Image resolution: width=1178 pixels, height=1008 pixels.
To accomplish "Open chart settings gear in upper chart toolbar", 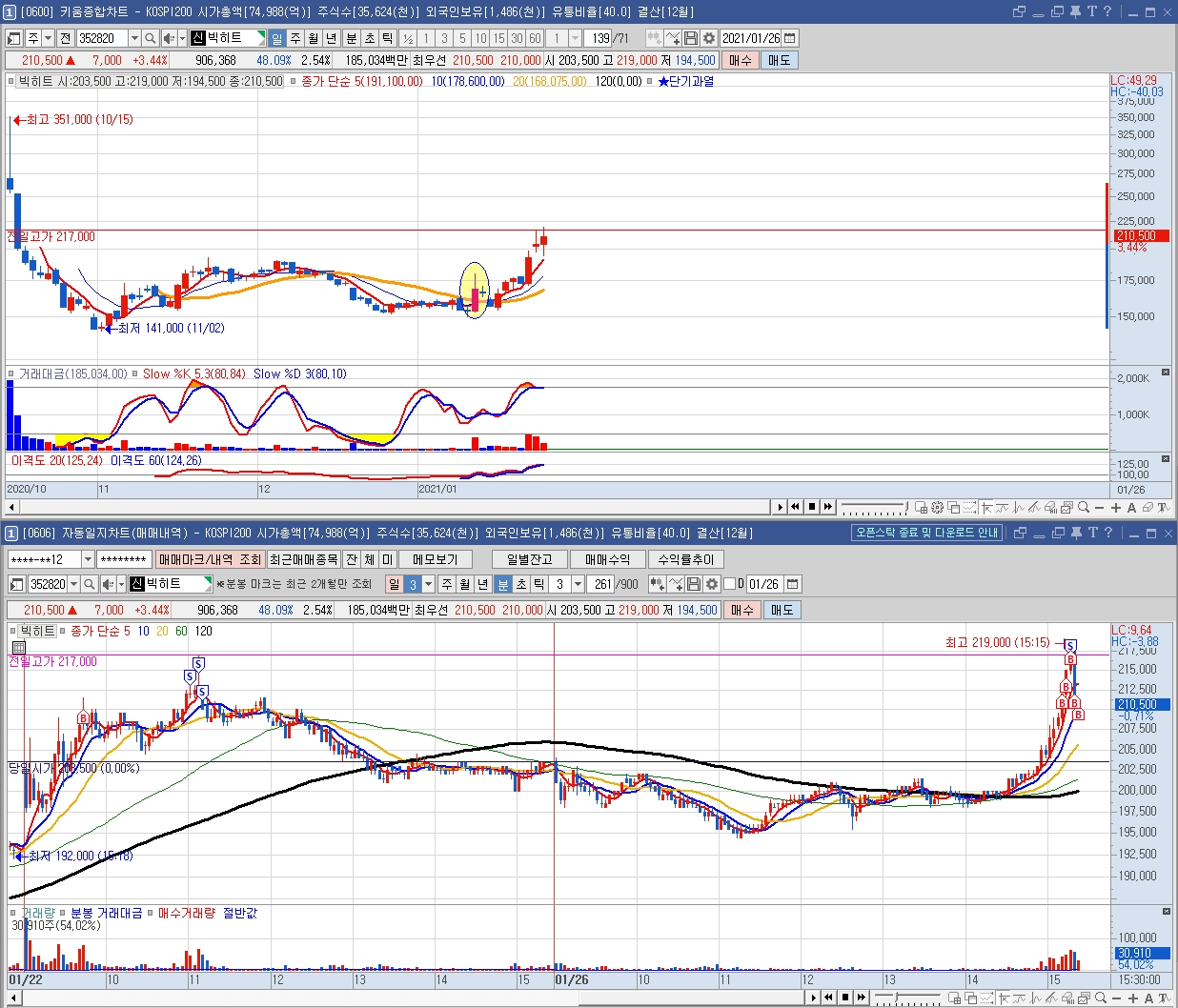I will pos(709,38).
